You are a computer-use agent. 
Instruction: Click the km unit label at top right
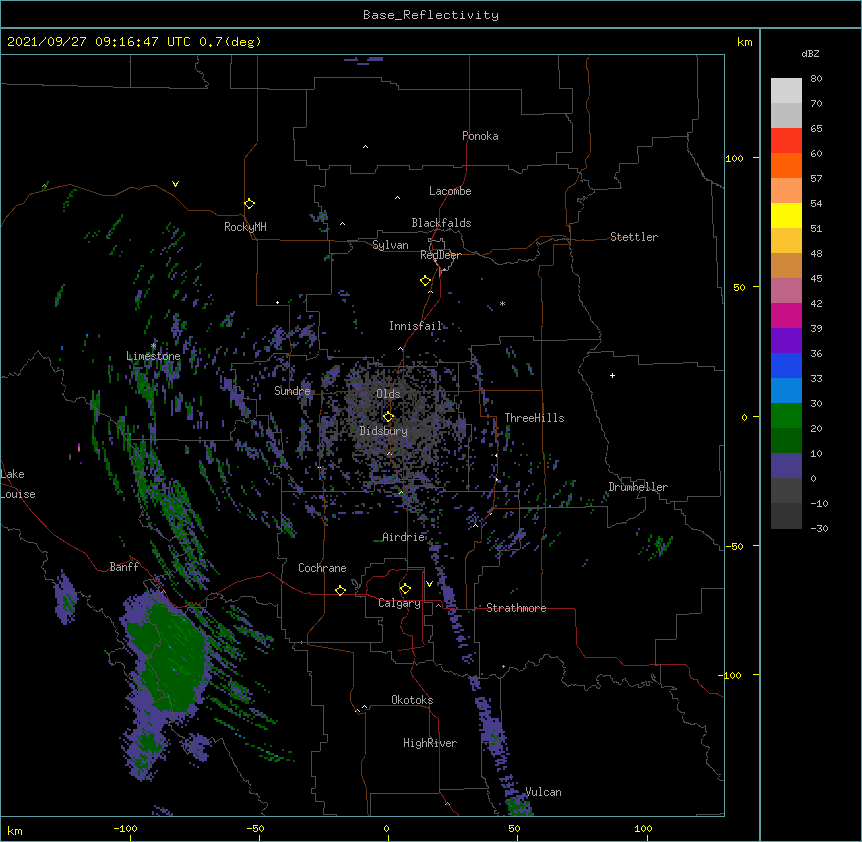click(x=745, y=42)
